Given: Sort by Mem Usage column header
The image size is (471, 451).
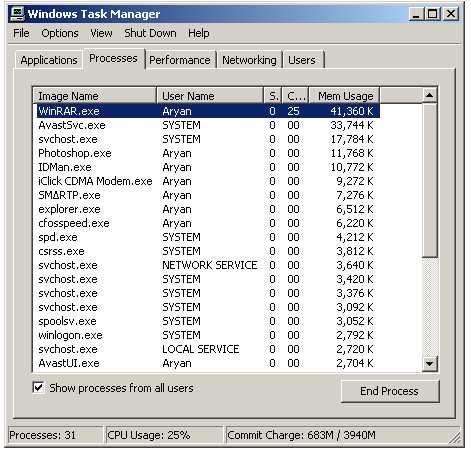Looking at the screenshot, I should point(344,96).
